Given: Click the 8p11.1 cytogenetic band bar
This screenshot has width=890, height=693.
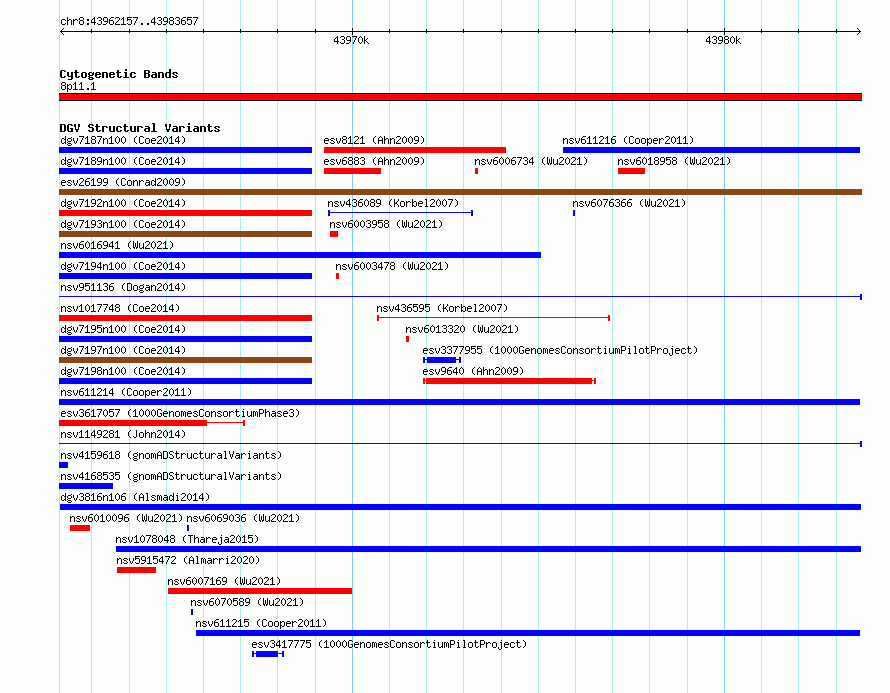Looking at the screenshot, I should (460, 97).
